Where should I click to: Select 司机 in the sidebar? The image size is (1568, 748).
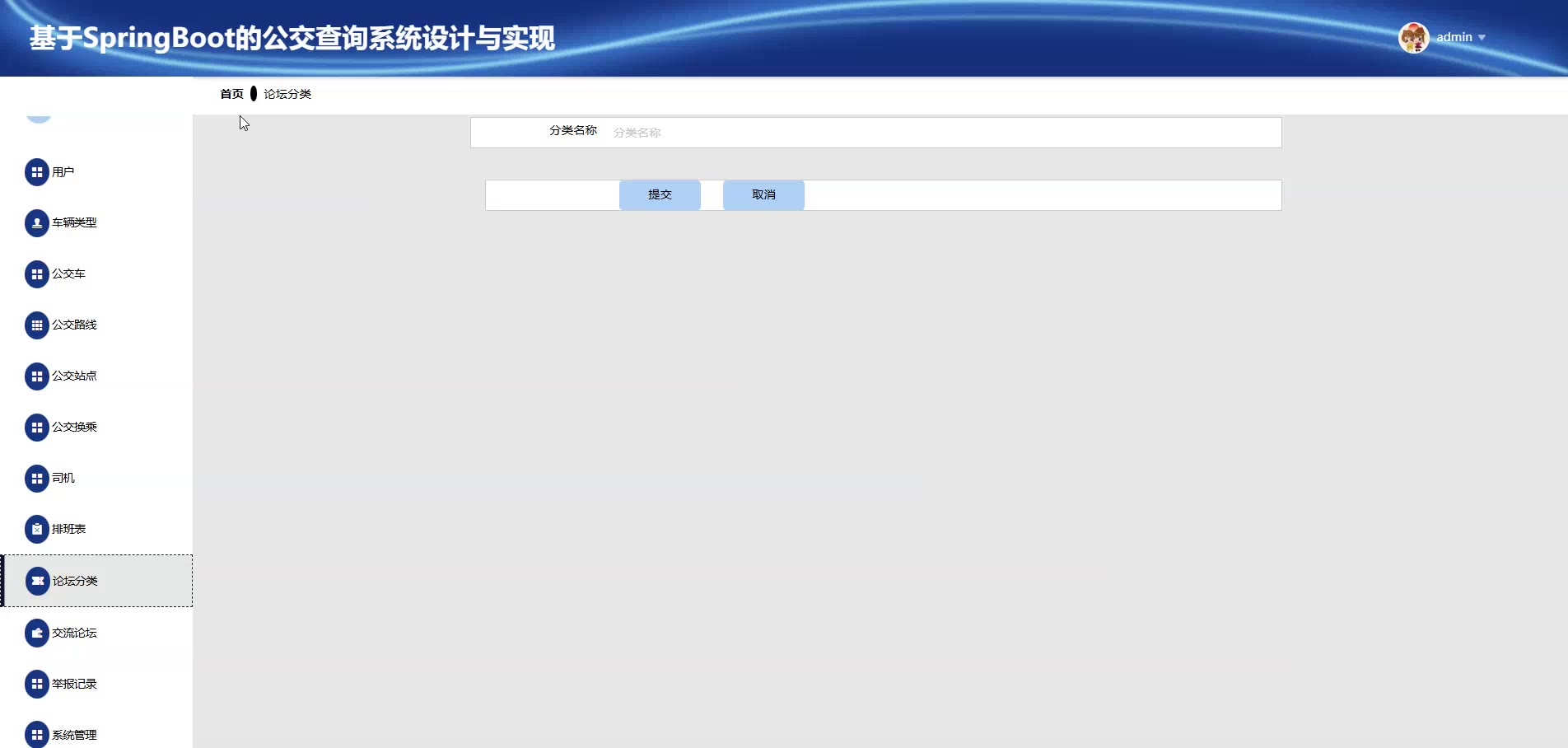pyautogui.click(x=96, y=479)
